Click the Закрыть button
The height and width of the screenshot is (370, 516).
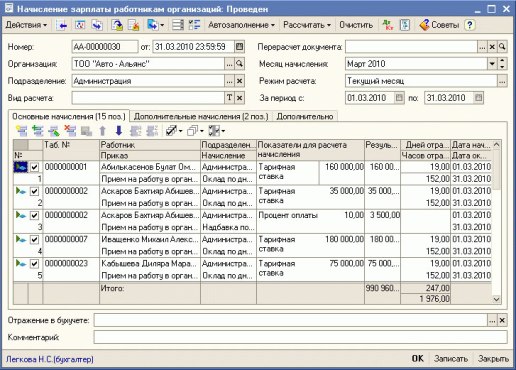tap(493, 359)
